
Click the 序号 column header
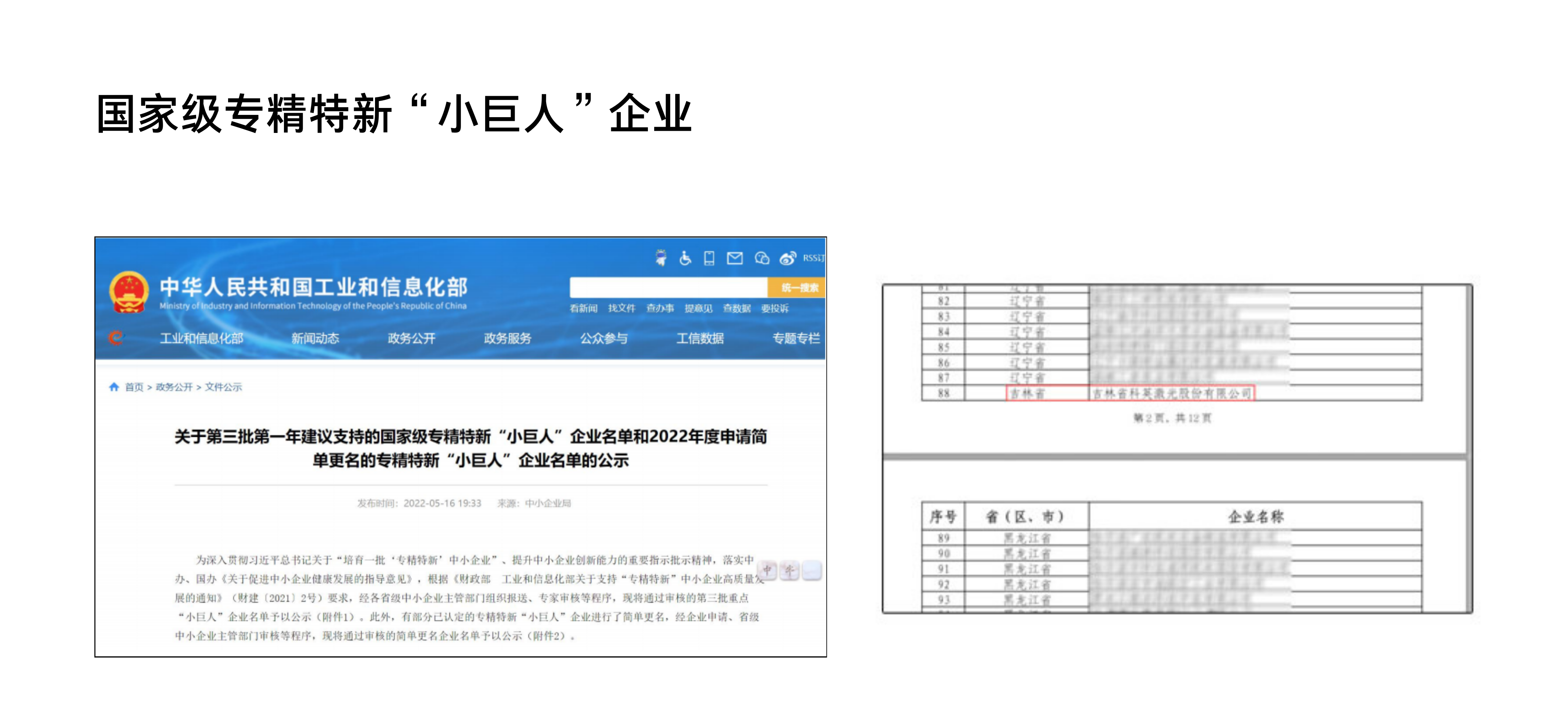pos(943,517)
